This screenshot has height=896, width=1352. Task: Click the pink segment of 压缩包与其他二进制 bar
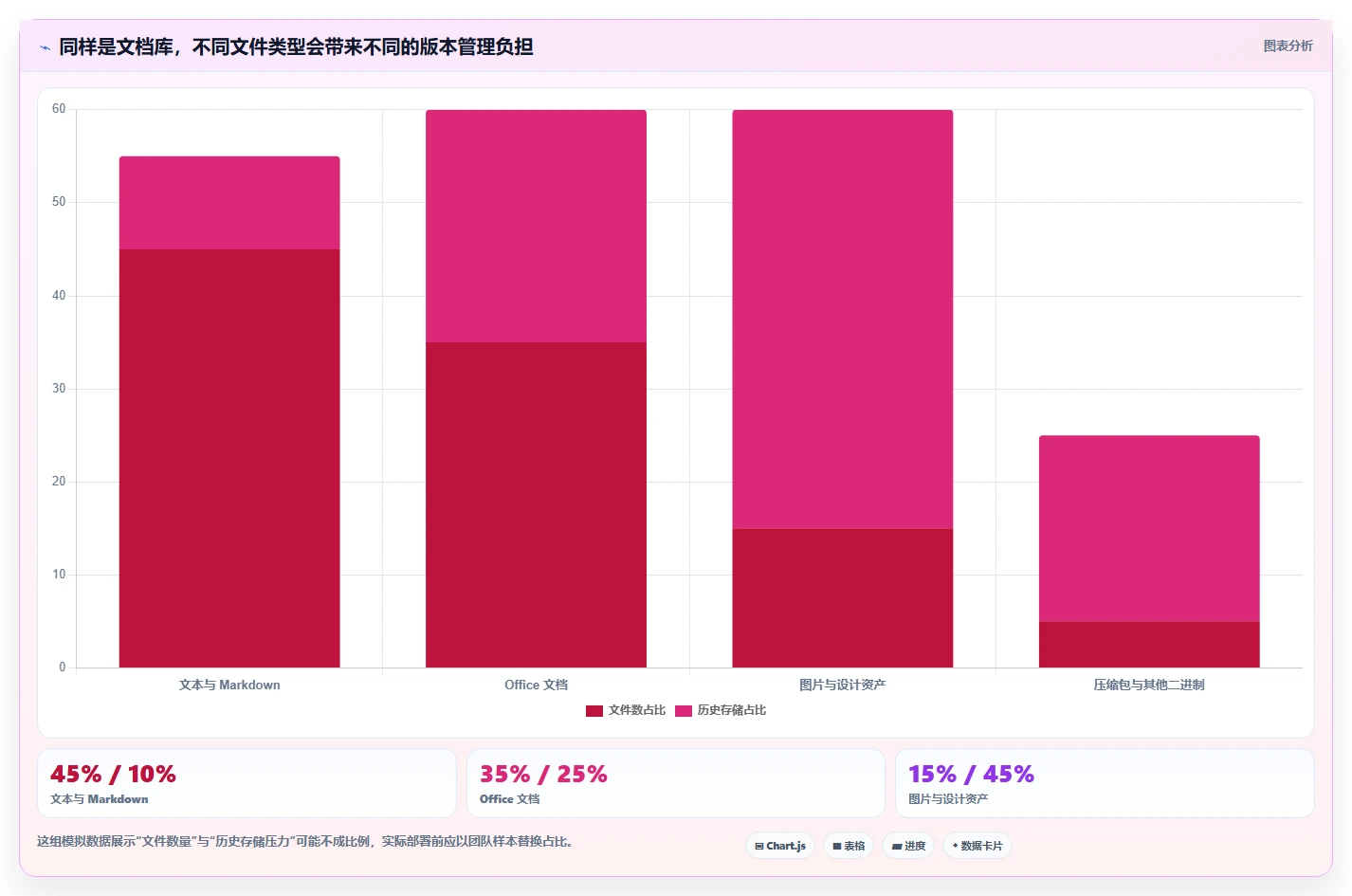(x=1149, y=528)
